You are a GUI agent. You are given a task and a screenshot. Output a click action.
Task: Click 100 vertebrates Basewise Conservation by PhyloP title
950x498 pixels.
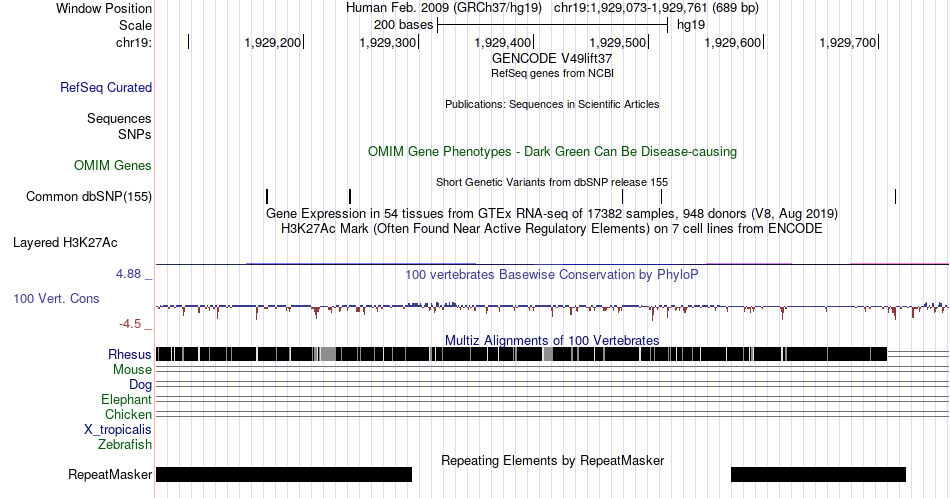(552, 274)
